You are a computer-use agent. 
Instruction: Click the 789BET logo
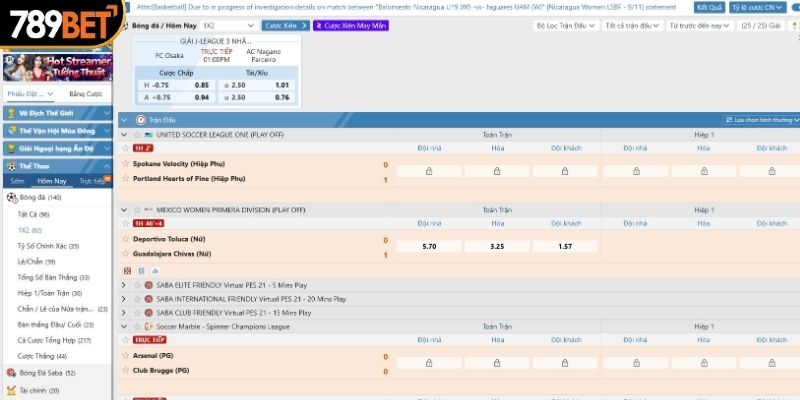[x=57, y=22]
